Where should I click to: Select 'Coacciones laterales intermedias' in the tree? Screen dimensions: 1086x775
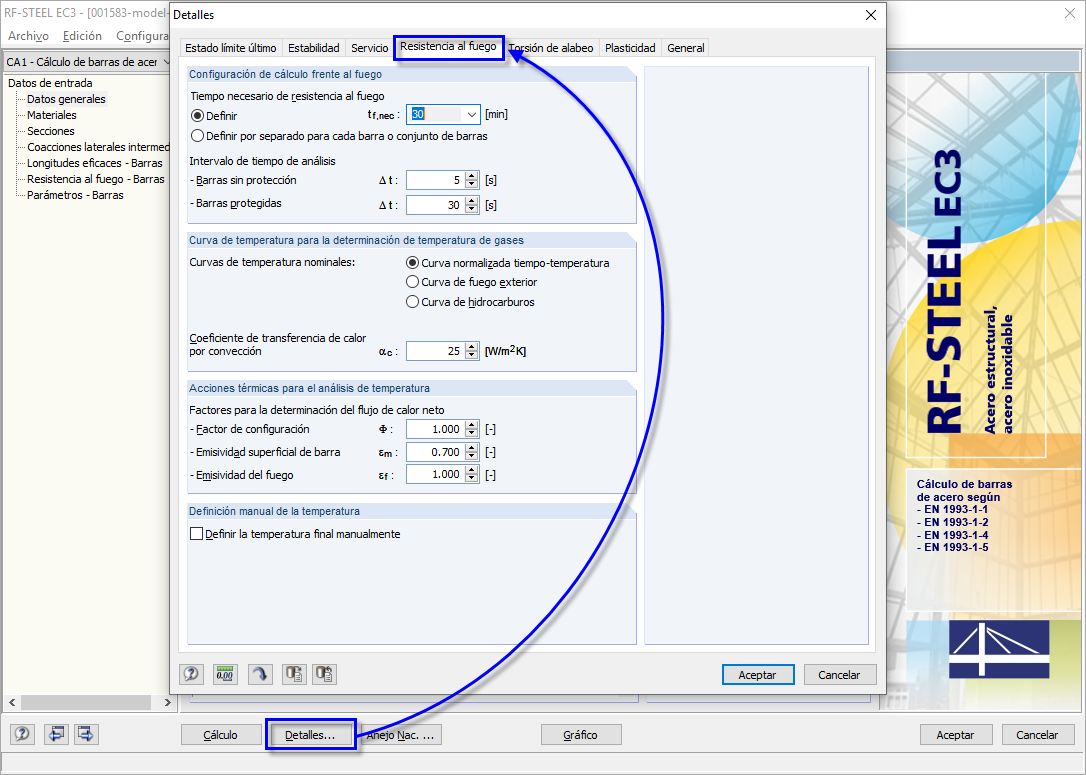[98, 147]
